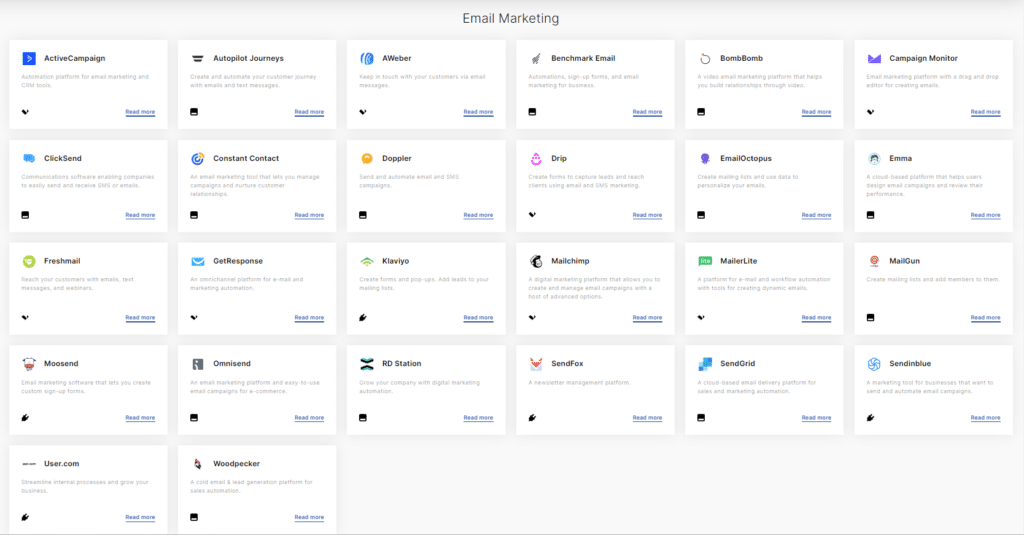Click the badge icon at bottom of Mailchimp card
Viewport: 1024px width, 535px height.
click(x=532, y=317)
